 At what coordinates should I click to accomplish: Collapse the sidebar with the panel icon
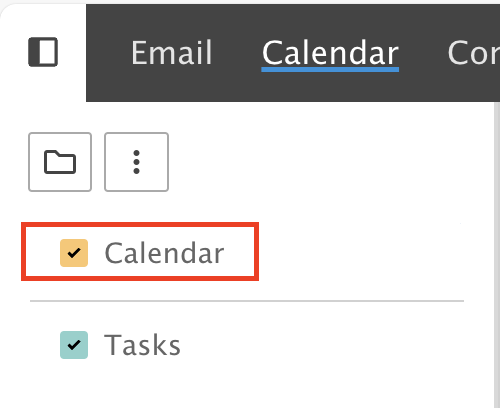43,52
